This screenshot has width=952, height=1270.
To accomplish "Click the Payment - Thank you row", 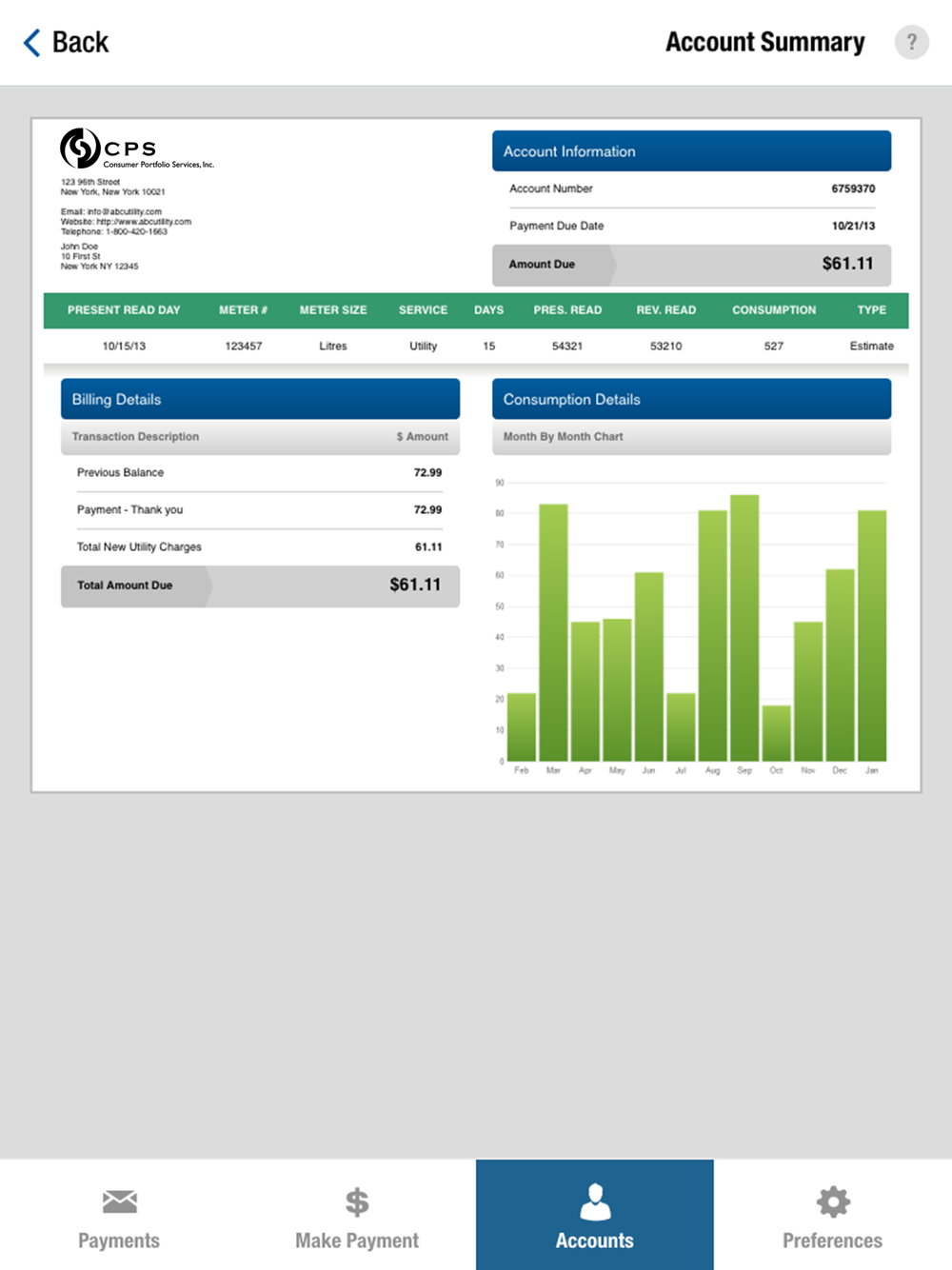I will [x=260, y=510].
